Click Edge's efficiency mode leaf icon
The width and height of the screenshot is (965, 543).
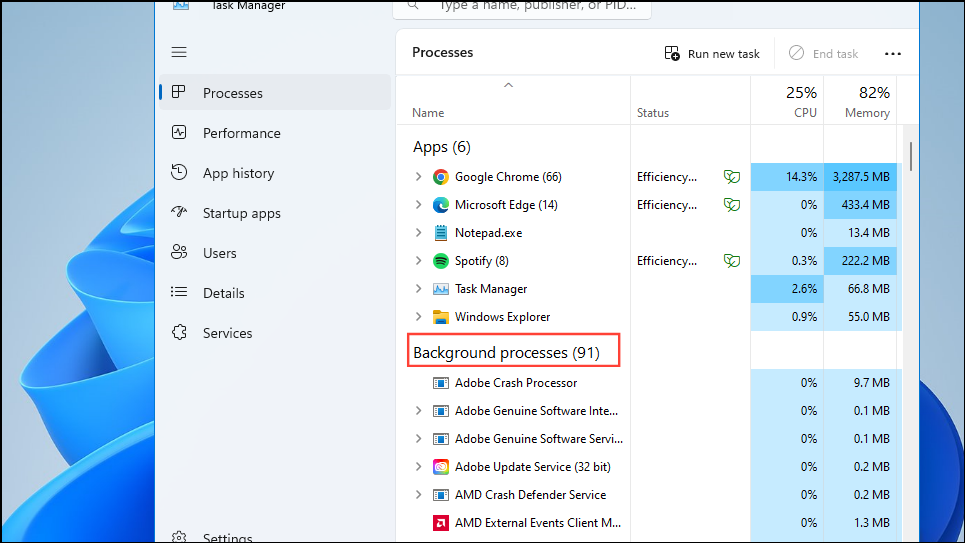(732, 205)
